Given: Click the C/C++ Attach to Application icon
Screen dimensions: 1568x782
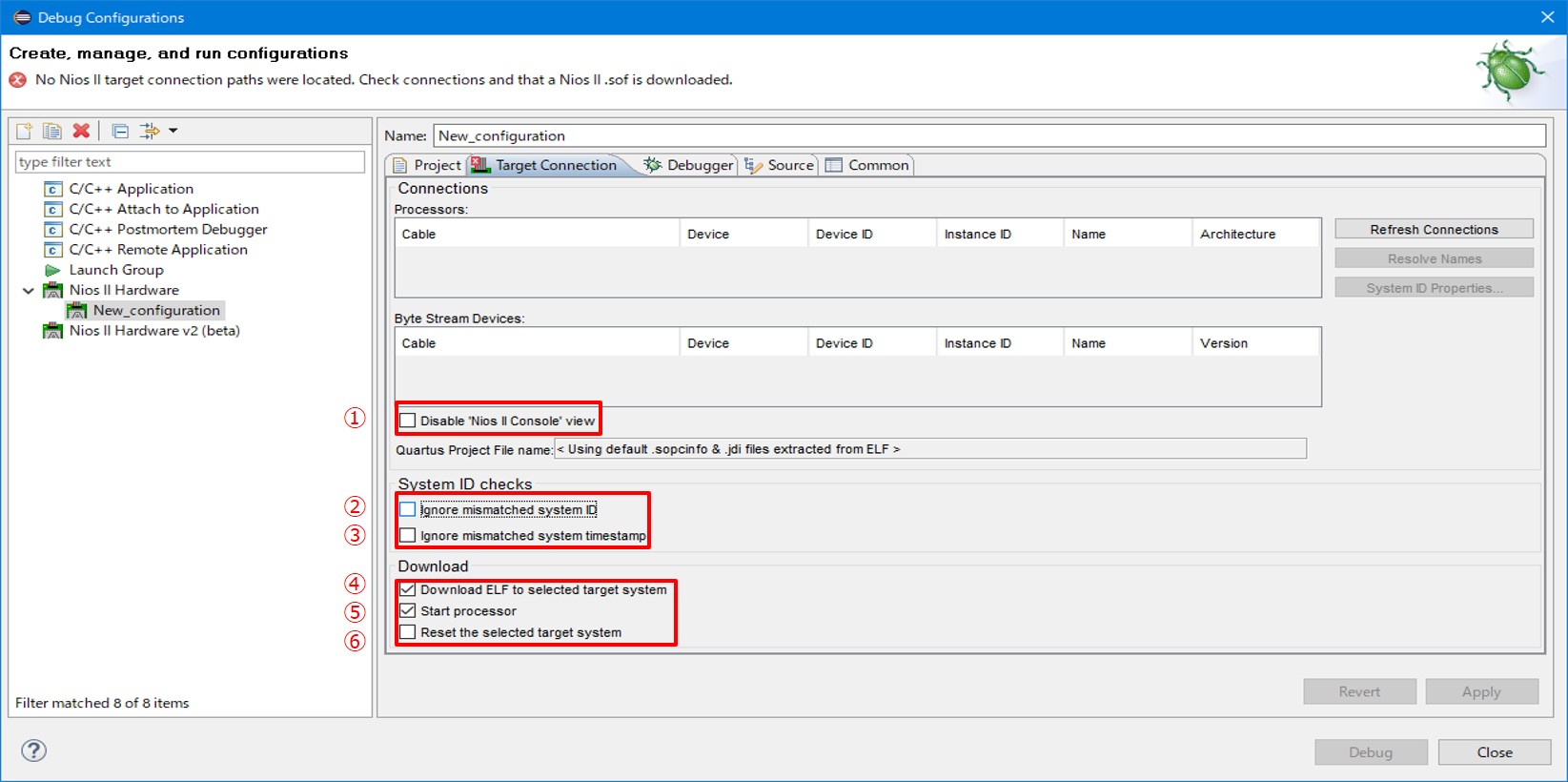Looking at the screenshot, I should [53, 209].
